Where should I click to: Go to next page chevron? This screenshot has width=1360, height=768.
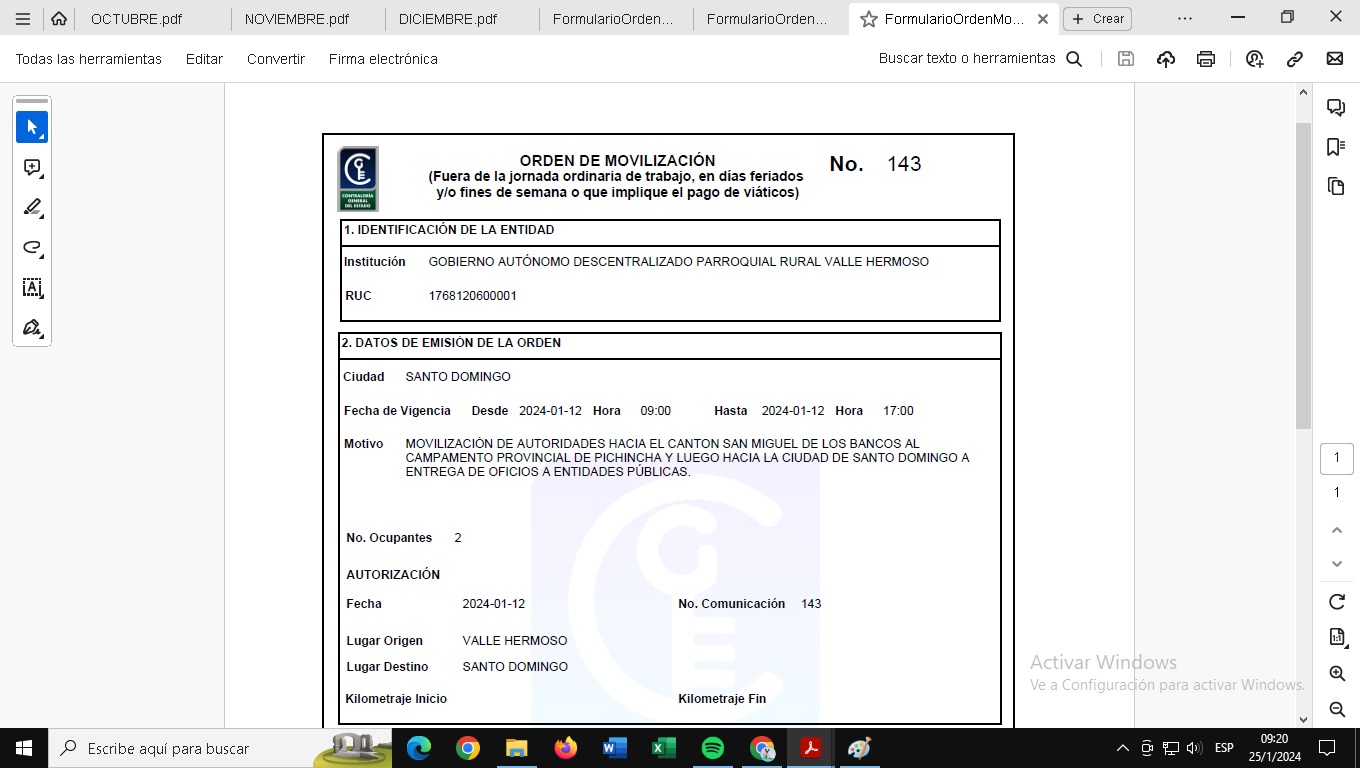tap(1336, 564)
